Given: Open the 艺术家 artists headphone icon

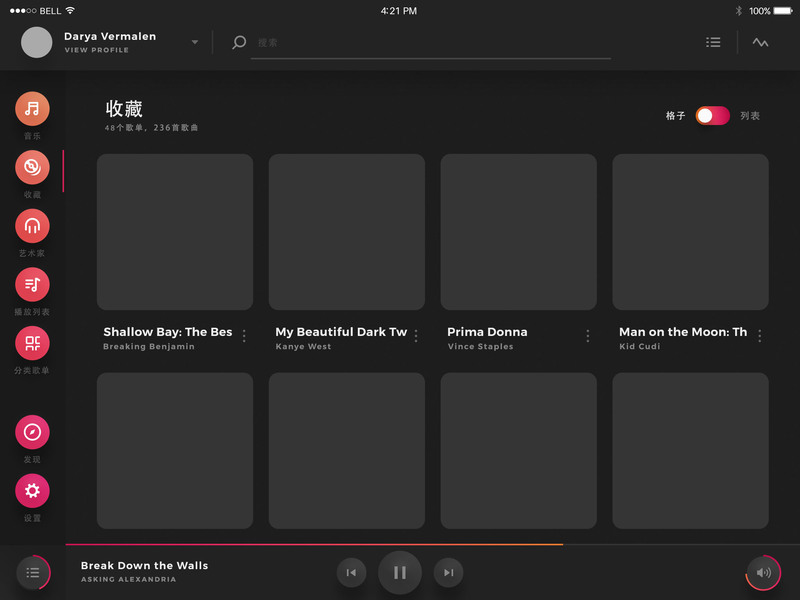Looking at the screenshot, I should pos(32,226).
